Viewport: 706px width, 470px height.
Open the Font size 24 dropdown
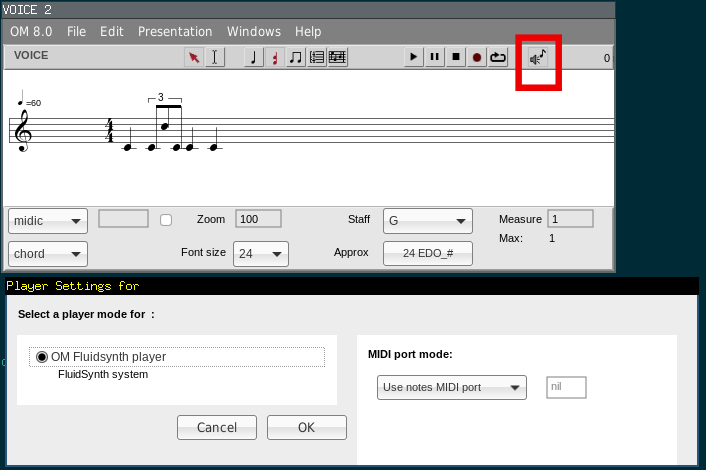pos(261,254)
